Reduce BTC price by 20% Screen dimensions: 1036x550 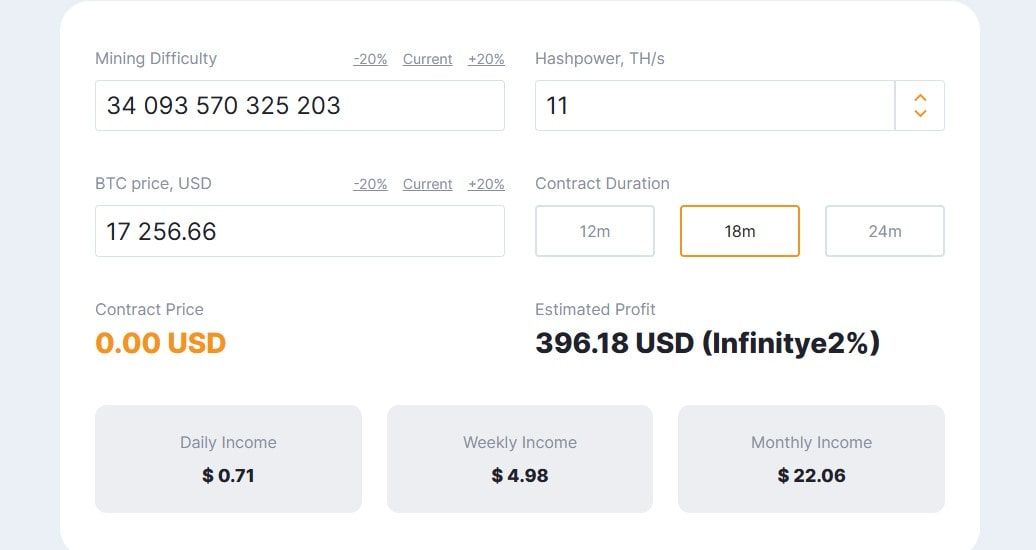(x=370, y=184)
